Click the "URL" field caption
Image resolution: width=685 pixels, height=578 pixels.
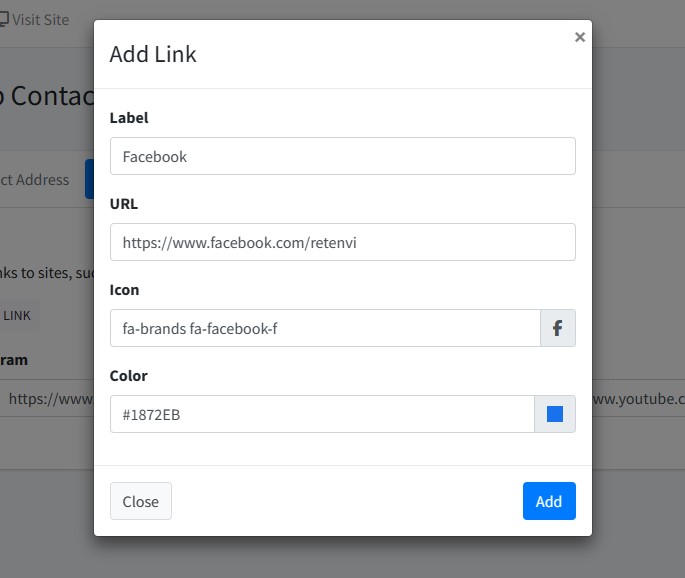coord(124,204)
